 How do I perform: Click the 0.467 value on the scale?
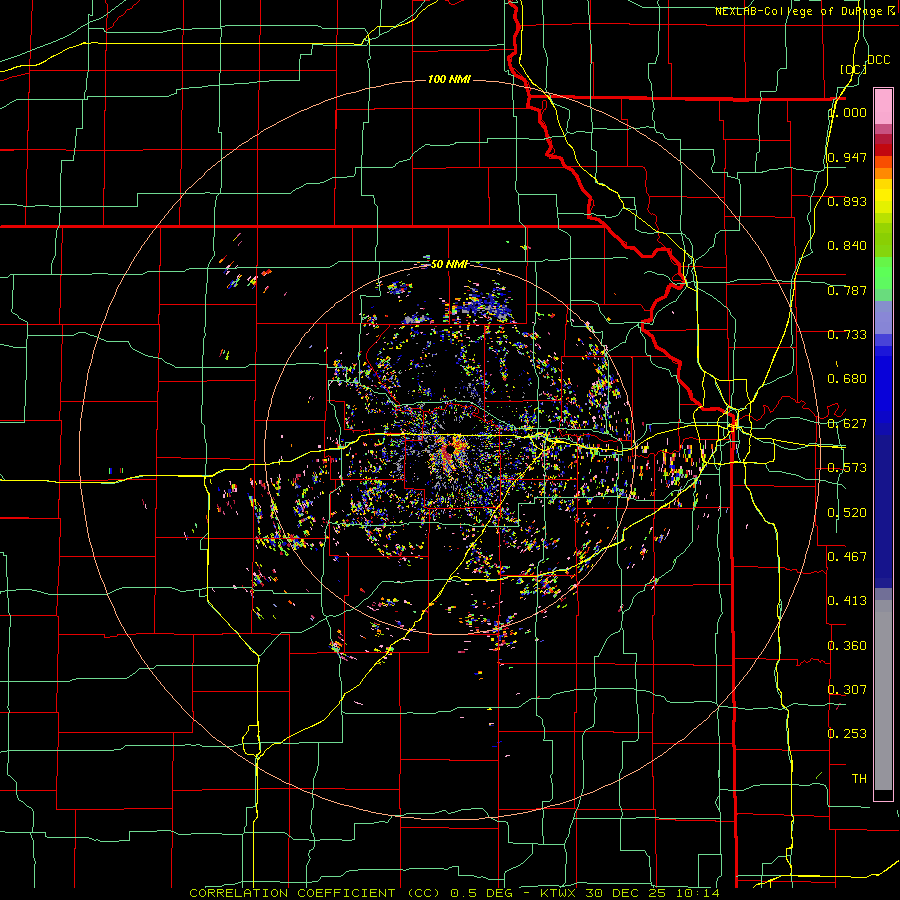pos(847,557)
